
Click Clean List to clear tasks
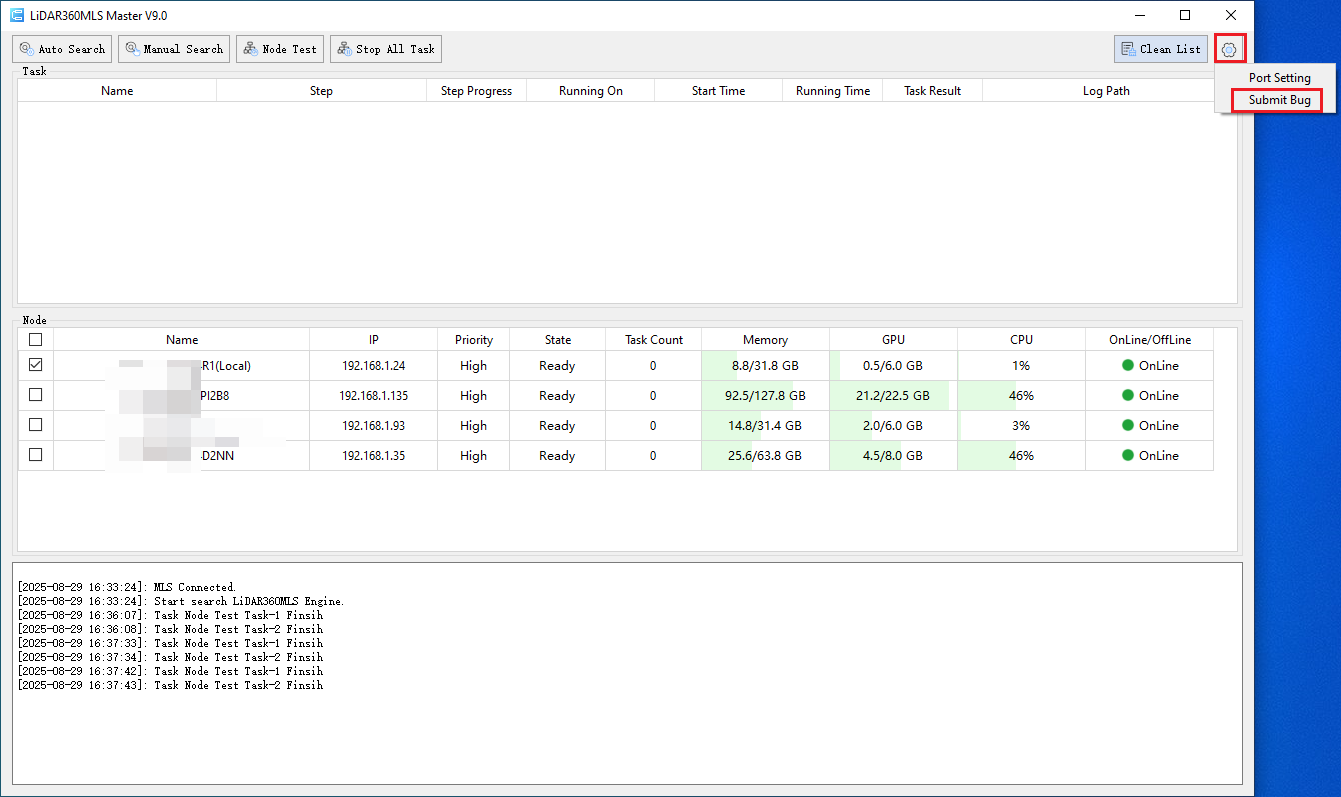coord(1161,49)
